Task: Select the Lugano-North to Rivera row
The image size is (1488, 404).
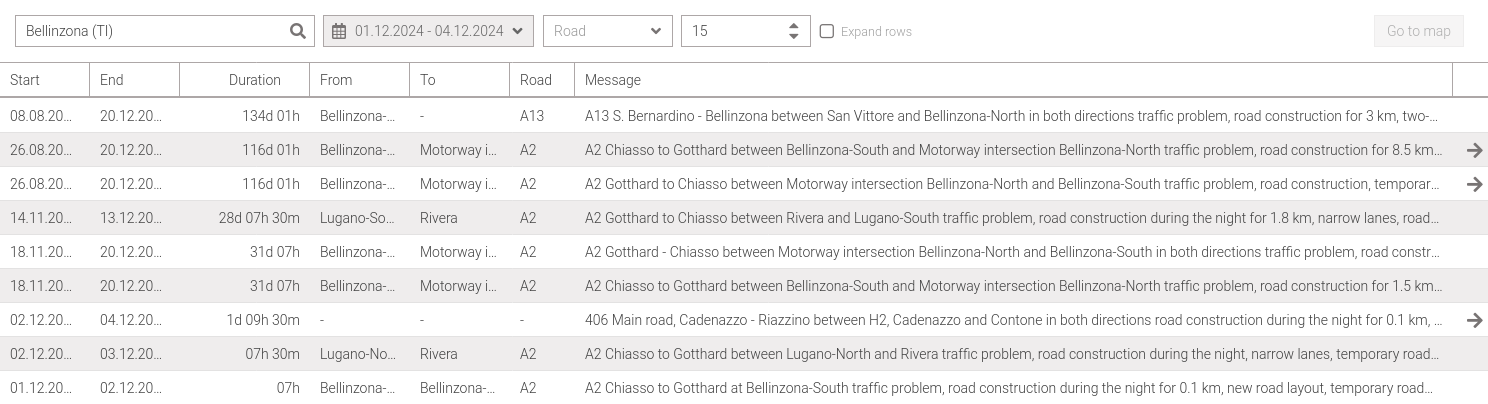Action: click(x=744, y=354)
